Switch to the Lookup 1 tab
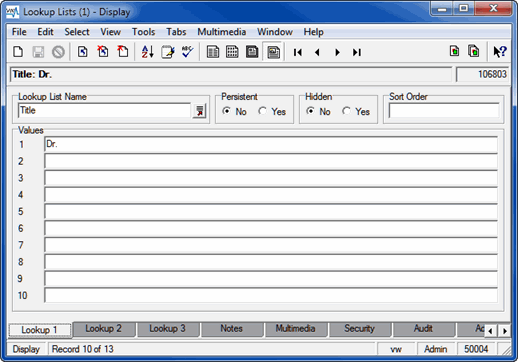 click(40, 330)
